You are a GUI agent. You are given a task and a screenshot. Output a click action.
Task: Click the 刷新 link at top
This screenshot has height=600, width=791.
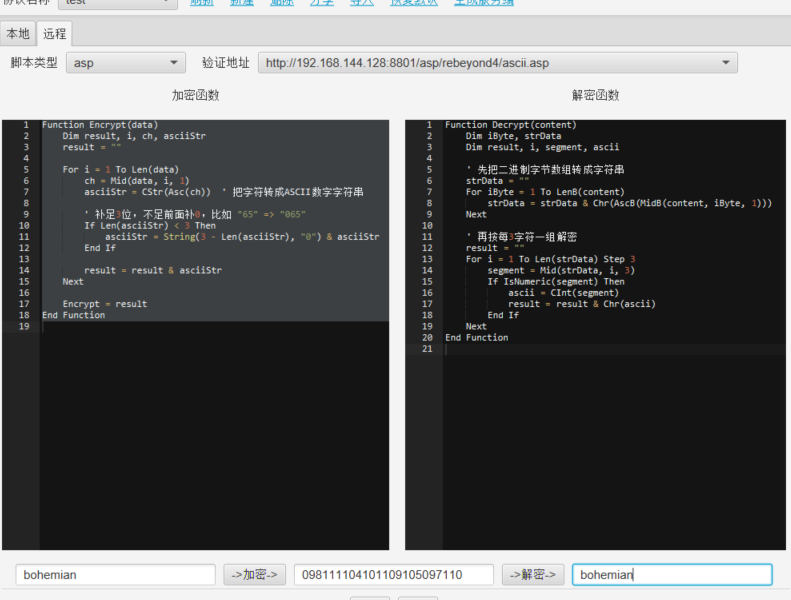[201, 3]
